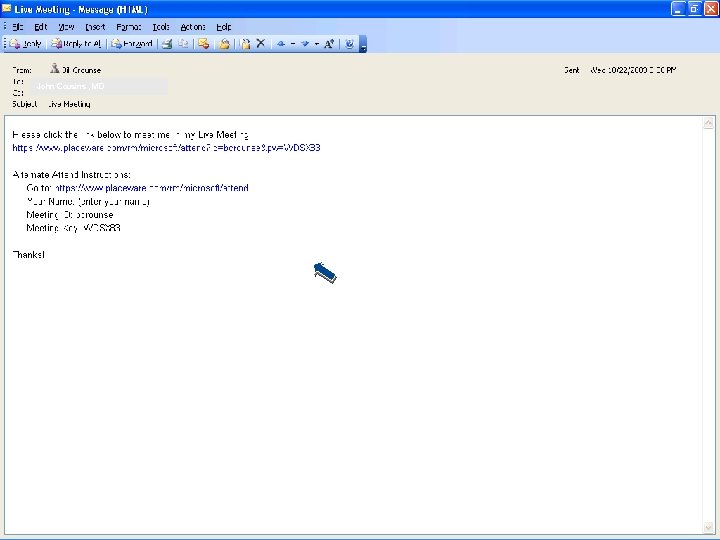Open Help using the question mark icon
The image size is (720, 540).
tap(349, 44)
